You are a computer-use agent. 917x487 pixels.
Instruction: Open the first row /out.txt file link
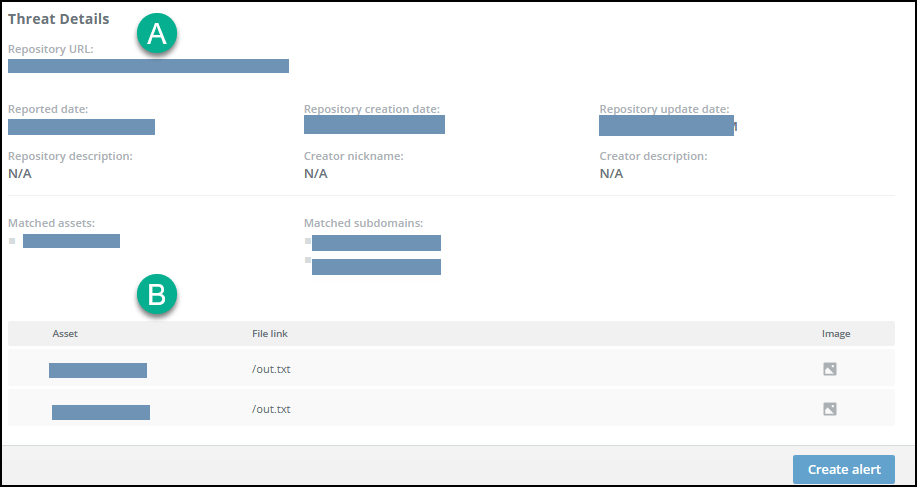[x=271, y=369]
